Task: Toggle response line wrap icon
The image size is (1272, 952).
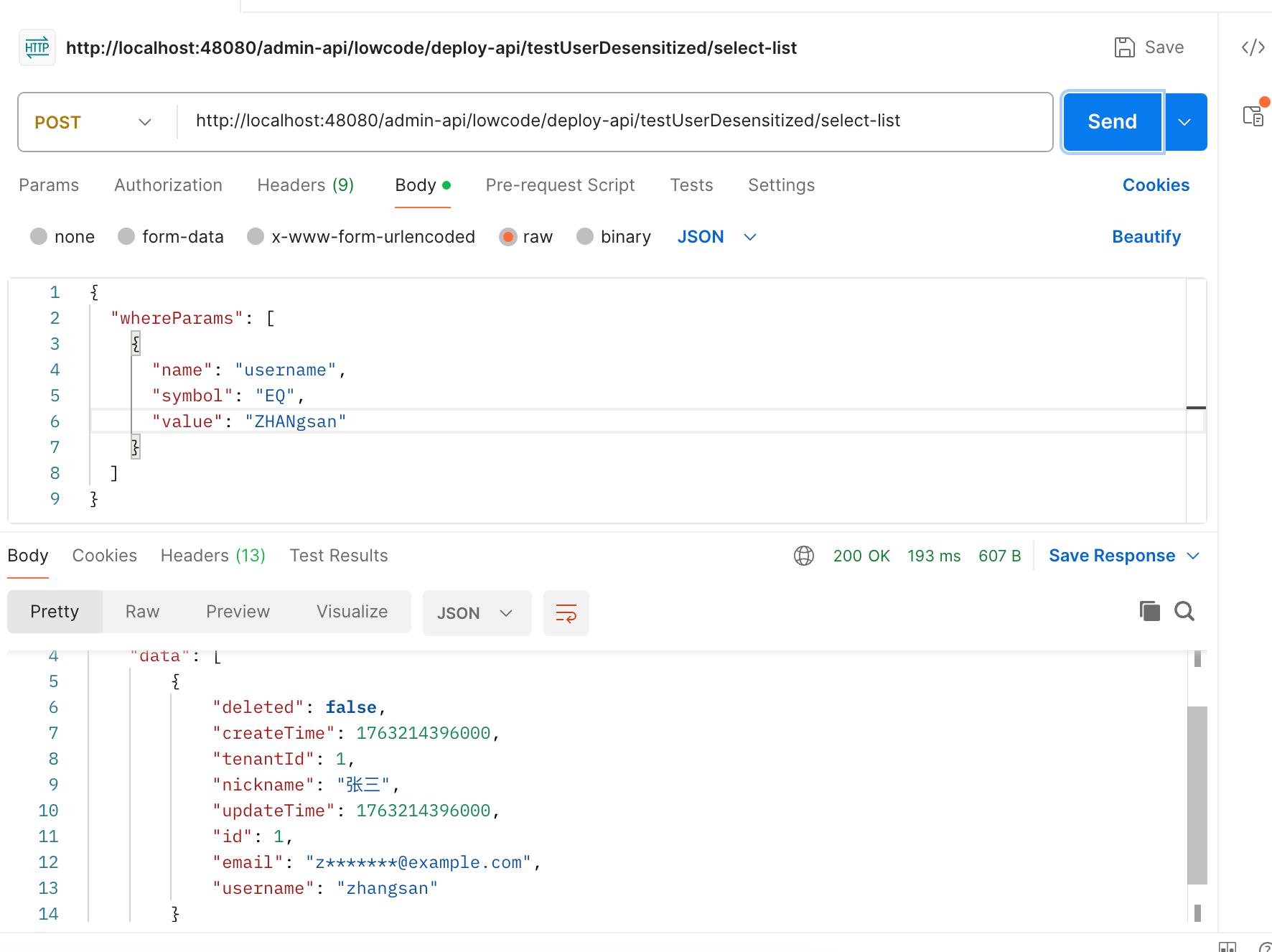Action: (x=566, y=613)
